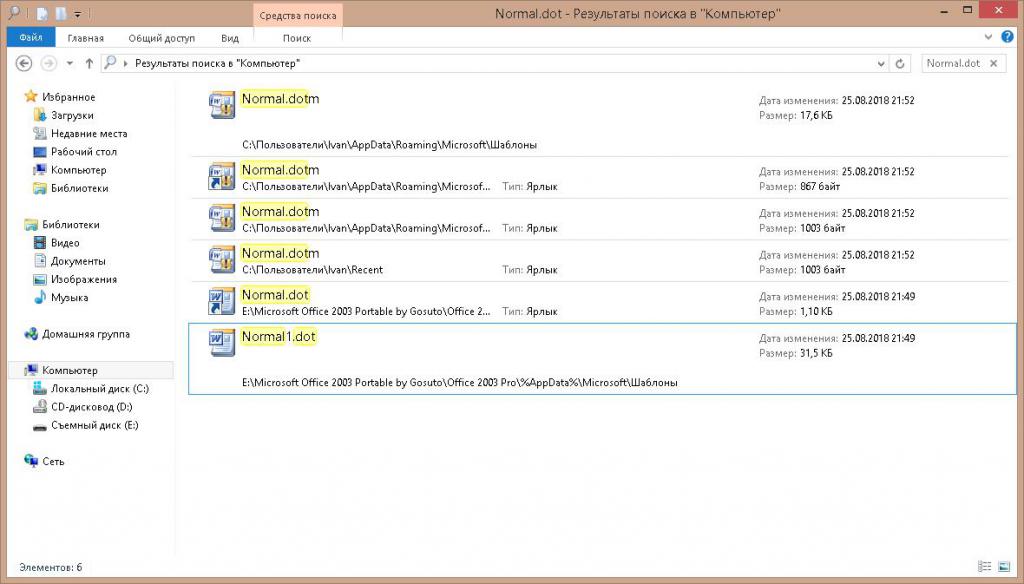Viewport: 1024px width, 584px height.
Task: Click the Normal.dot shortcut on drive E
Action: tap(275, 295)
